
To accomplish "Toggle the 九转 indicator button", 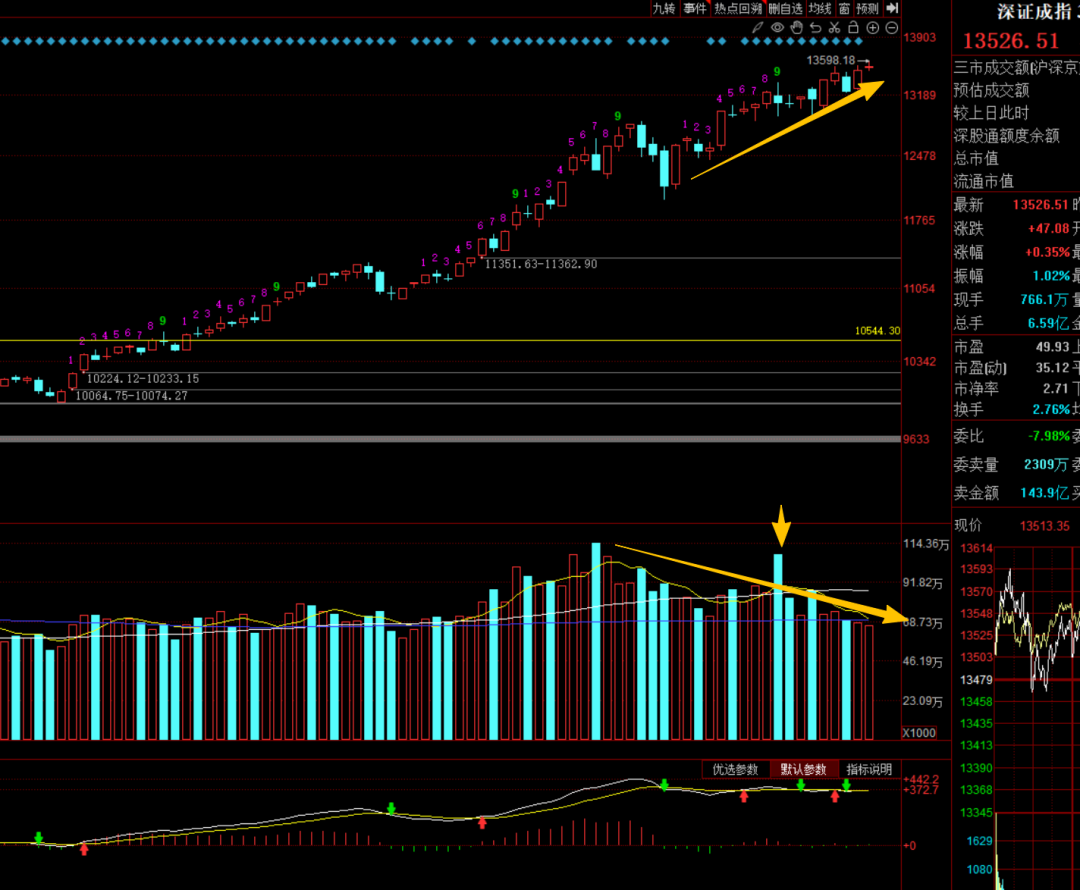I will pyautogui.click(x=664, y=8).
